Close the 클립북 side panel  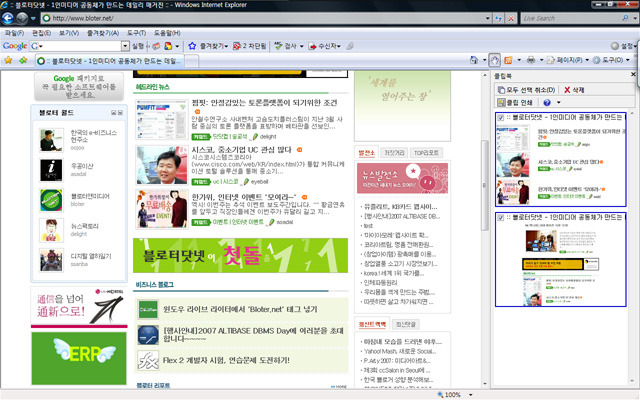pos(633,74)
